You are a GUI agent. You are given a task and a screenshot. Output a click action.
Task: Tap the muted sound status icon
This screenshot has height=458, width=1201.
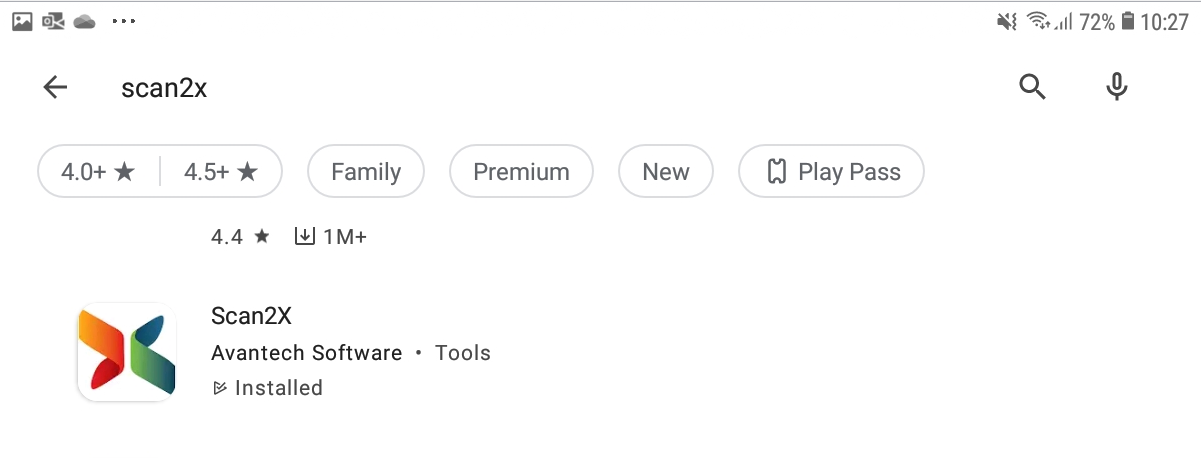1006,22
